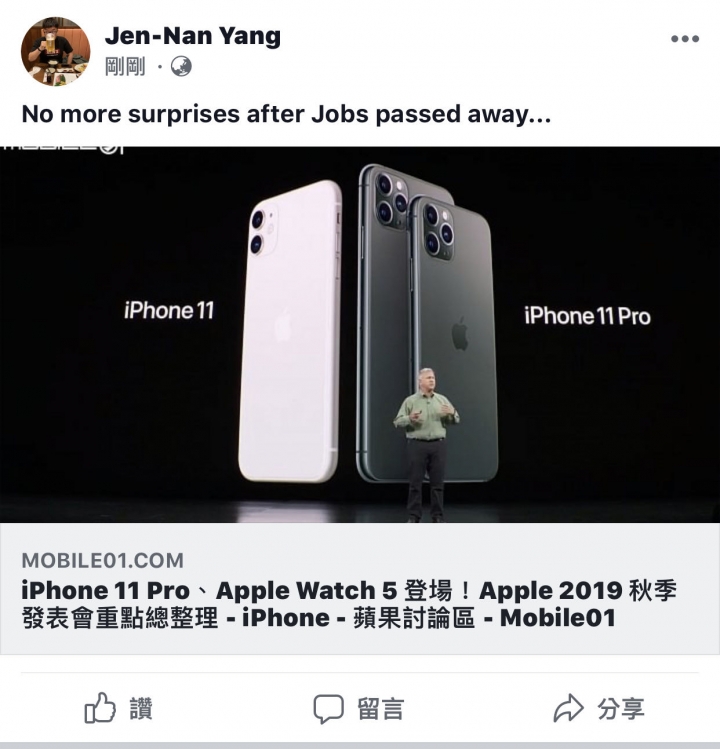Click the globe public-audience icon
This screenshot has width=720, height=749.
pyautogui.click(x=181, y=66)
